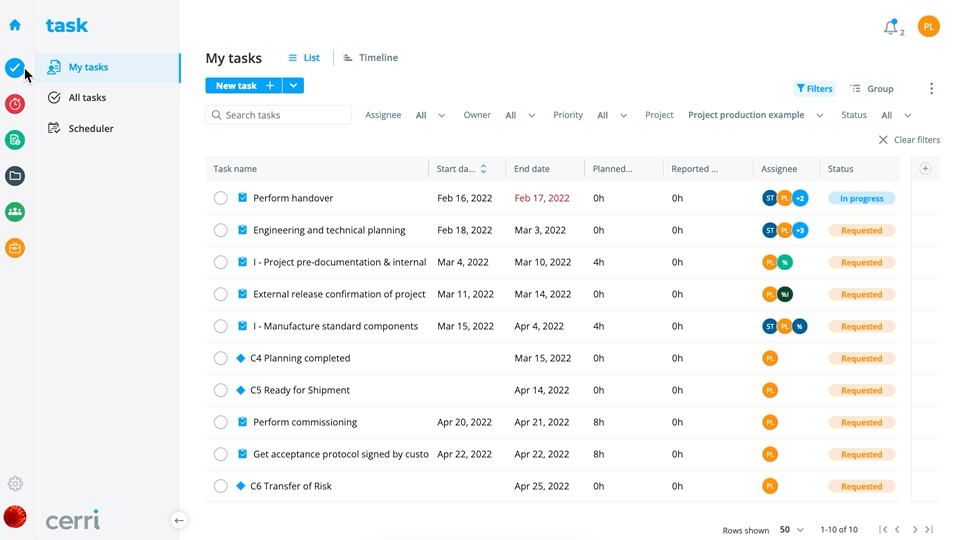The height and width of the screenshot is (540, 960).
Task: Open the orange briefcase module icon
Action: pos(15,249)
